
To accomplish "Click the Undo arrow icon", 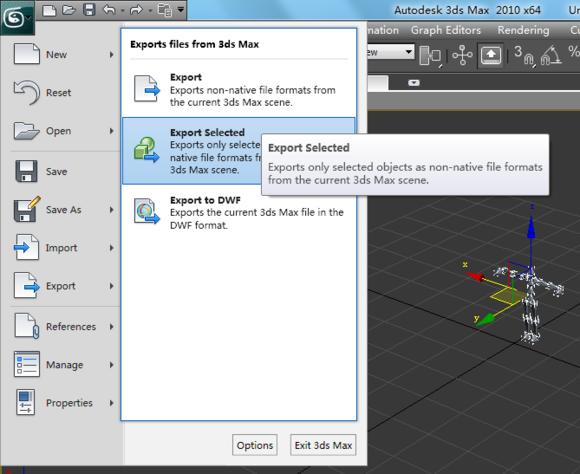I will pos(109,10).
